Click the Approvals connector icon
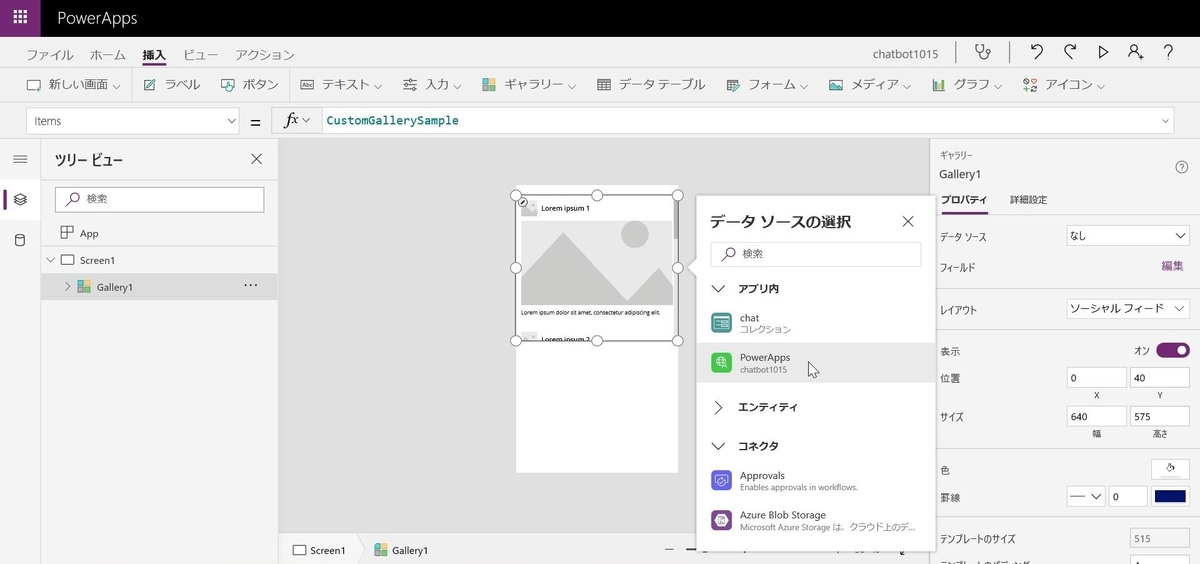Screen dimensions: 1200x564 pos(721,481)
